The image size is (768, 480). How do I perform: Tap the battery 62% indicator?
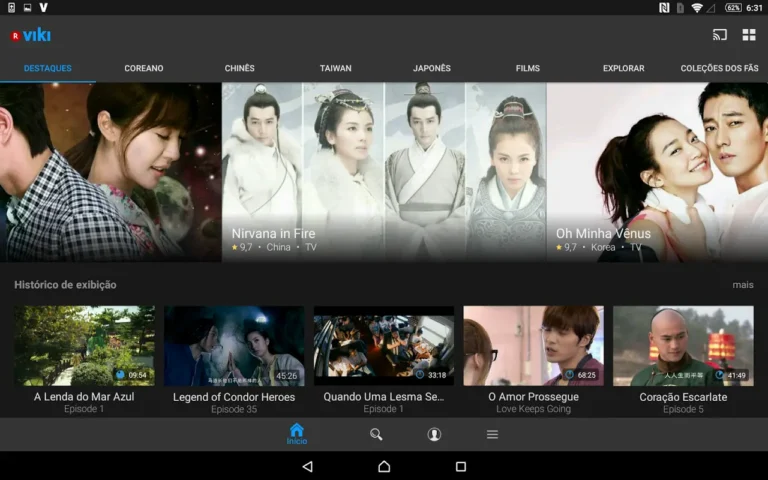click(733, 7)
